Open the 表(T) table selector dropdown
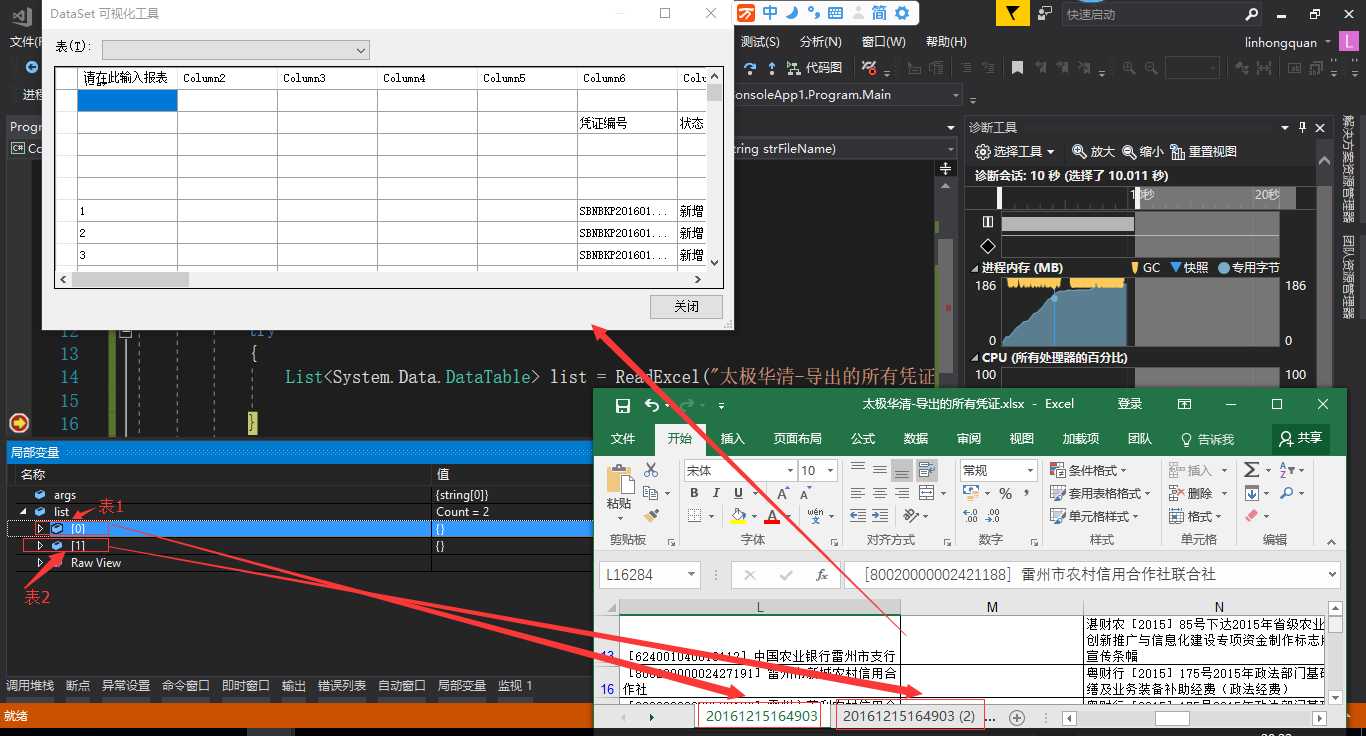This screenshot has width=1366, height=736. (x=236, y=50)
